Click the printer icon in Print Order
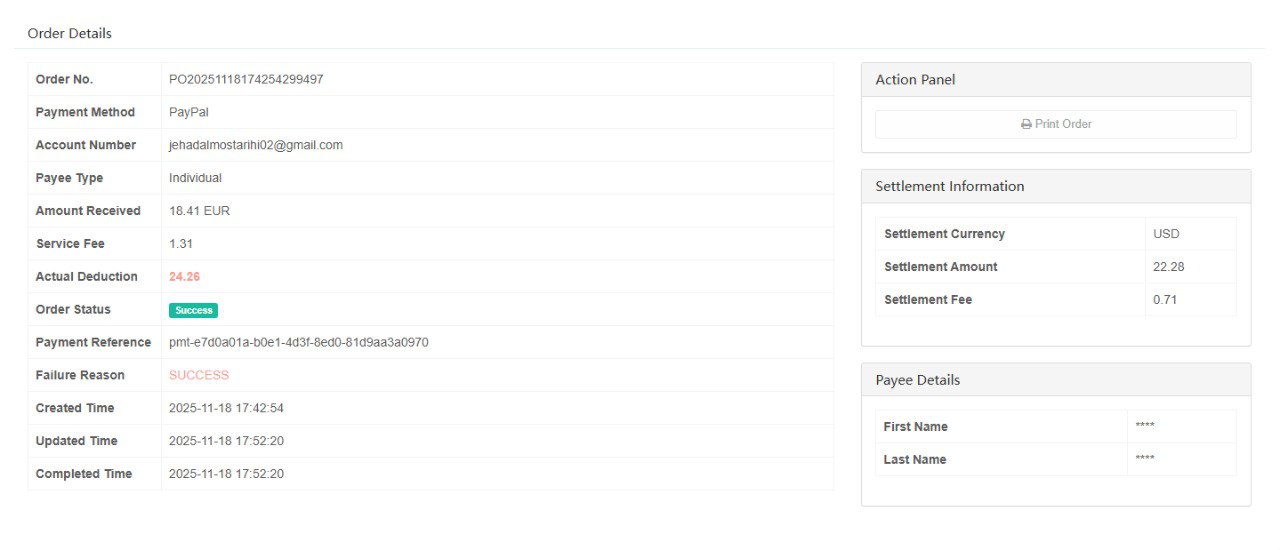Screen dimensions: 1280x550 pyautogui.click(x=1026, y=124)
